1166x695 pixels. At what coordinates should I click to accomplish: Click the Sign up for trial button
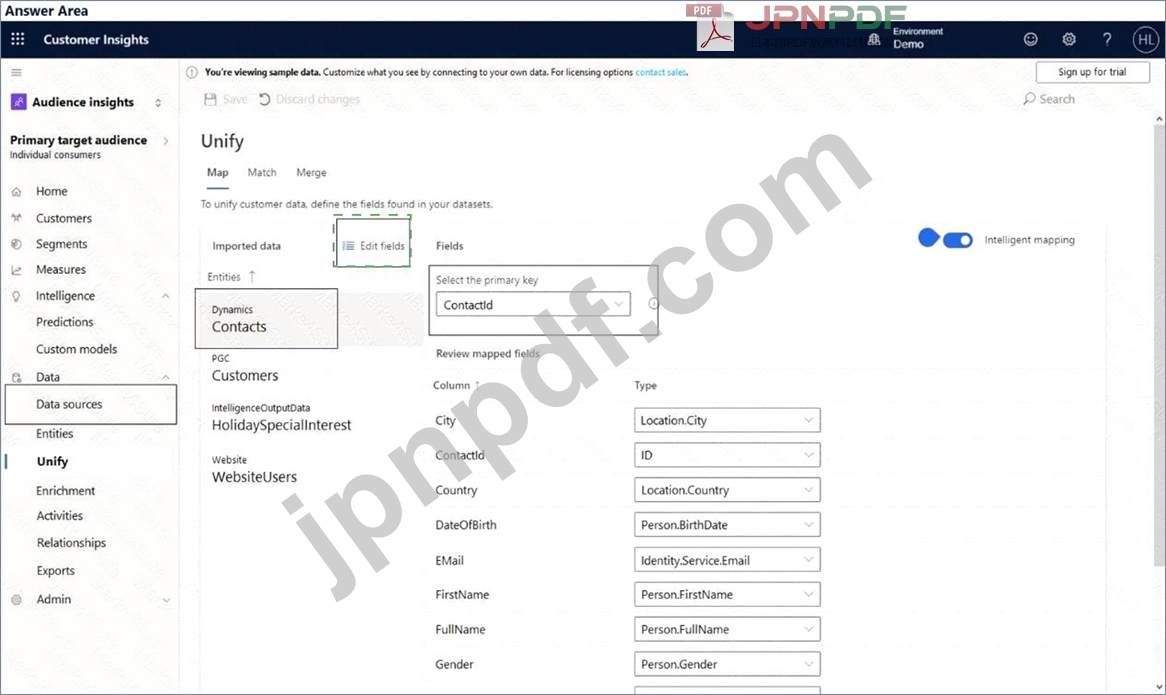click(x=1092, y=72)
